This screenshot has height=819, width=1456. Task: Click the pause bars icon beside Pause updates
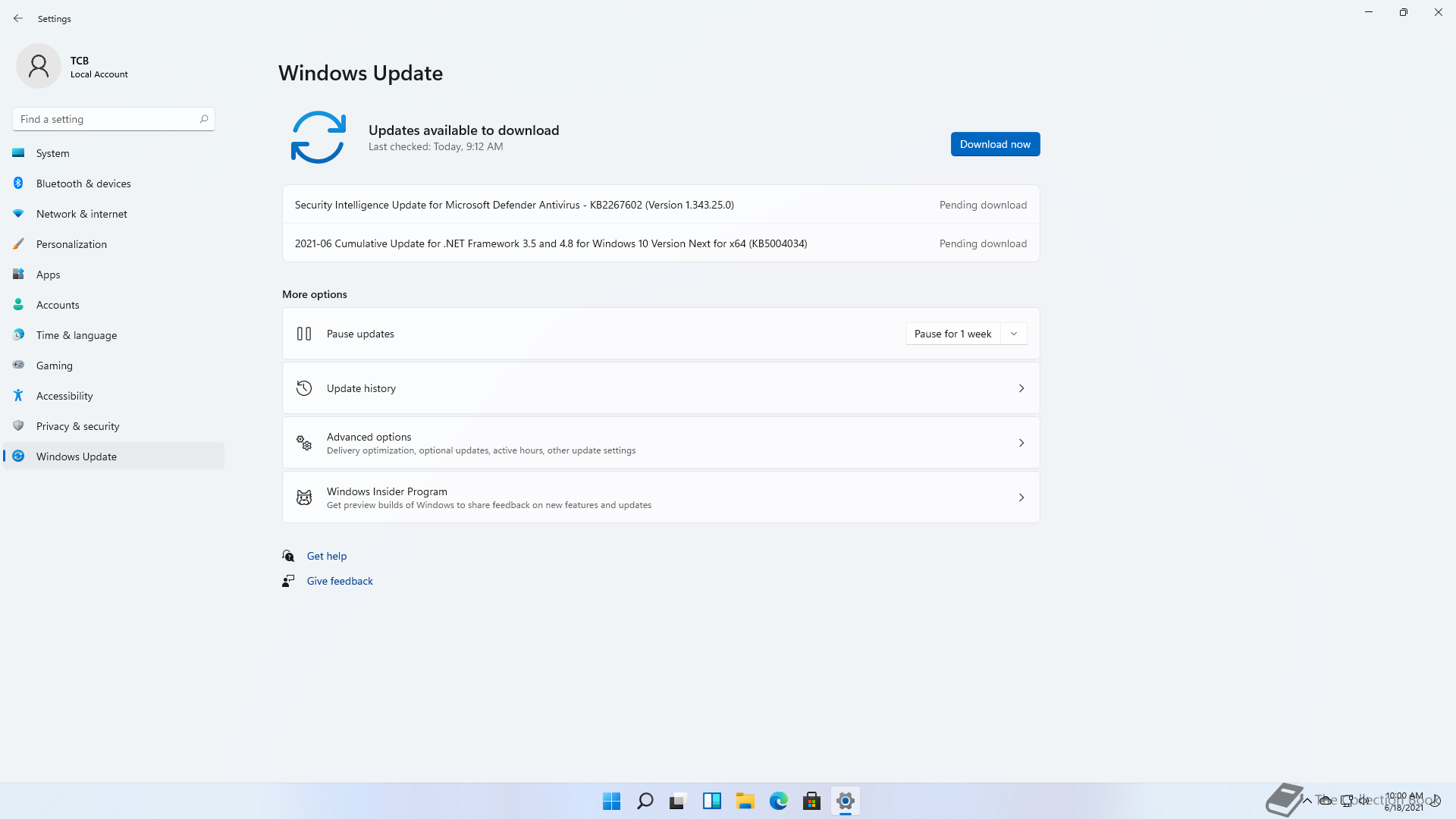[304, 334]
